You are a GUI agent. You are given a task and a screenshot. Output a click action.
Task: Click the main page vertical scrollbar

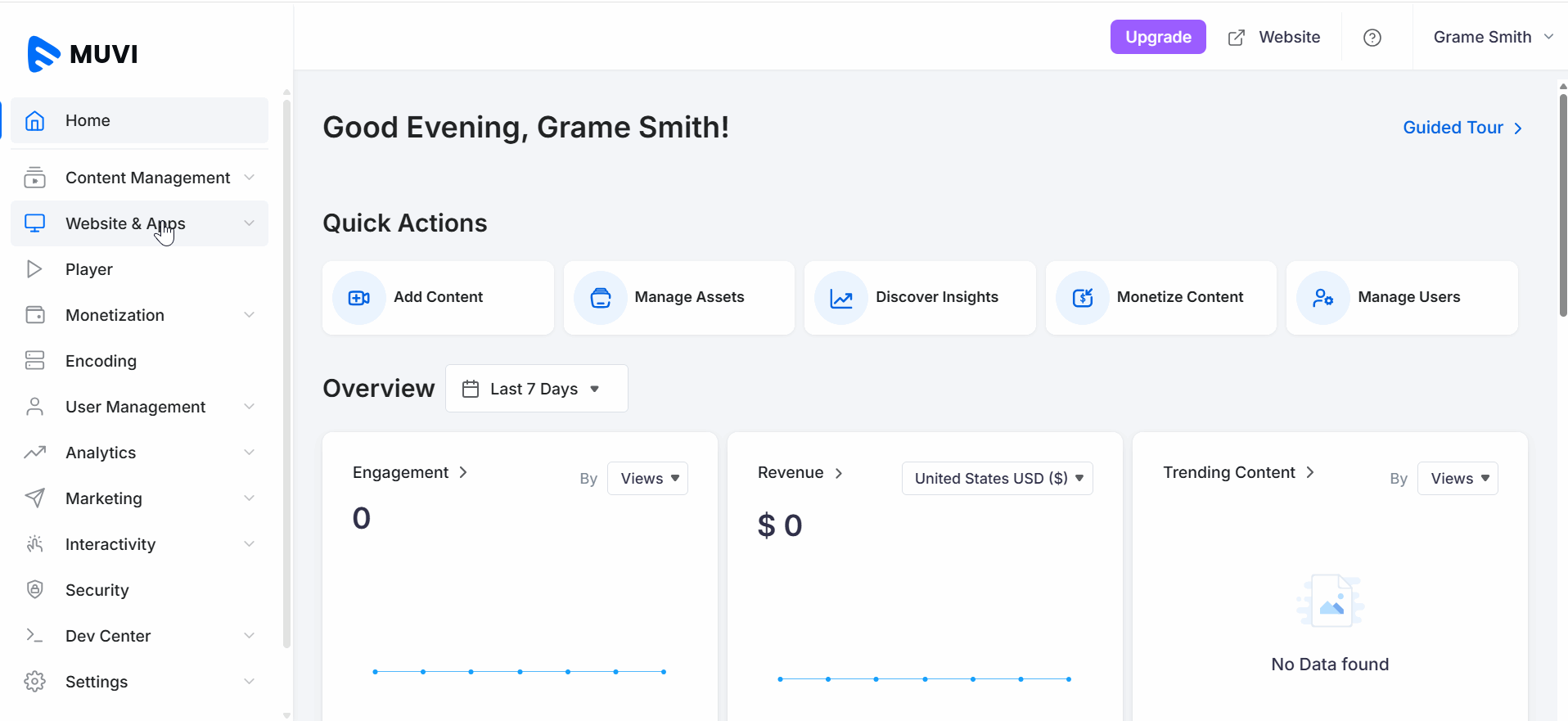coord(1562,205)
